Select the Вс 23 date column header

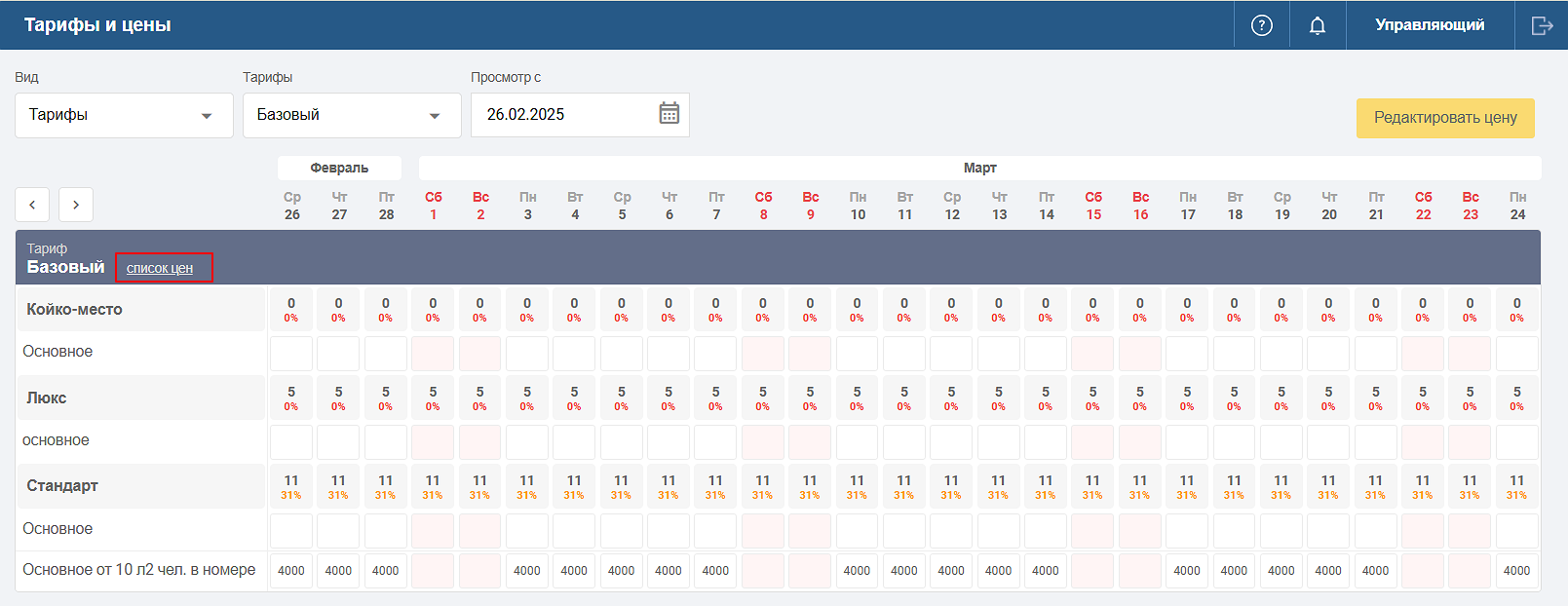click(x=1471, y=206)
